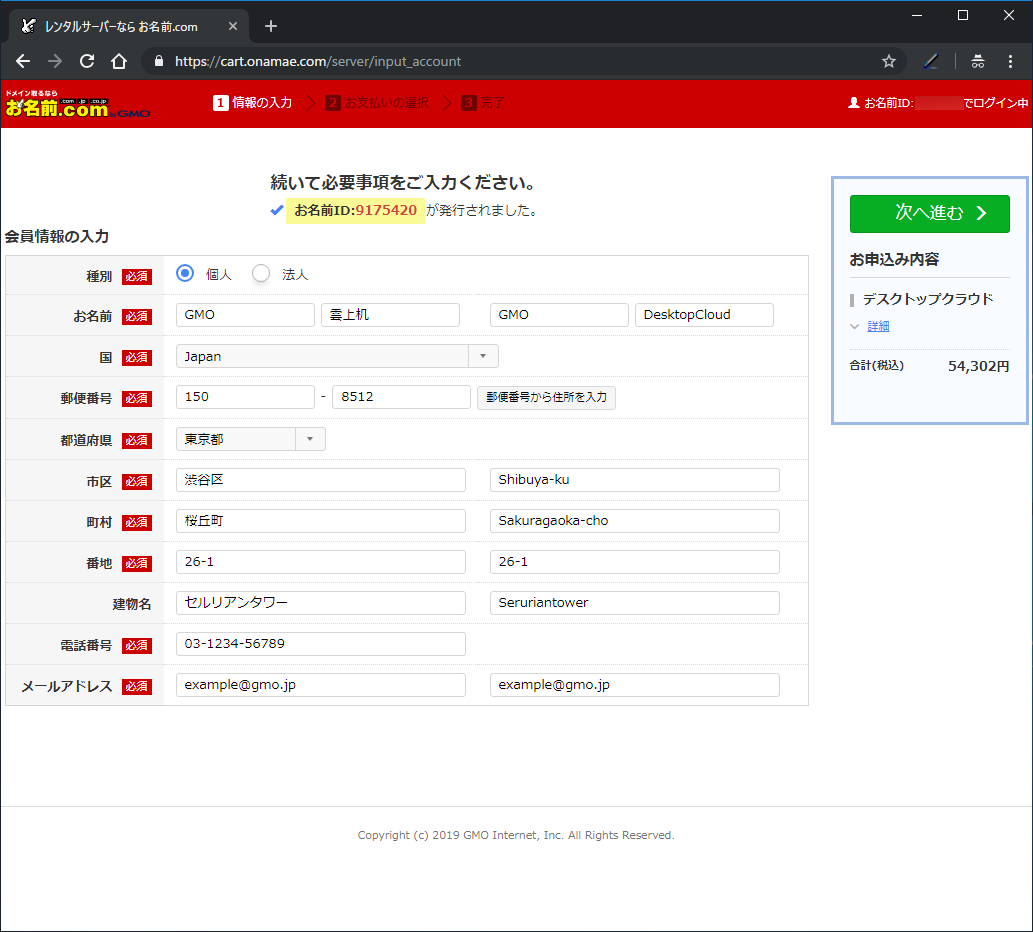Viewport: 1033px width, 932px height.
Task: Click the user login icon in header
Action: point(854,103)
